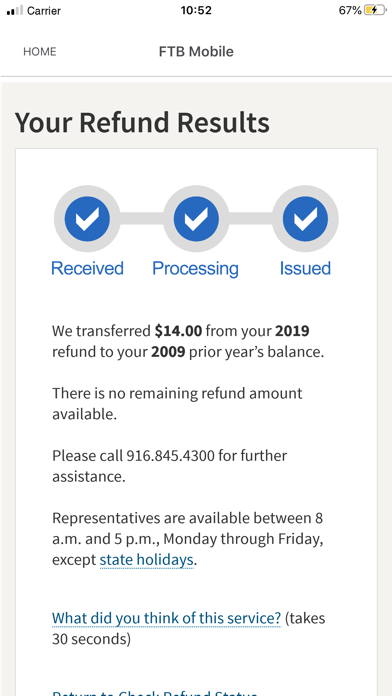This screenshot has width=392, height=696.
Task: Tap the Processing checkmark step icon
Action: [196, 219]
